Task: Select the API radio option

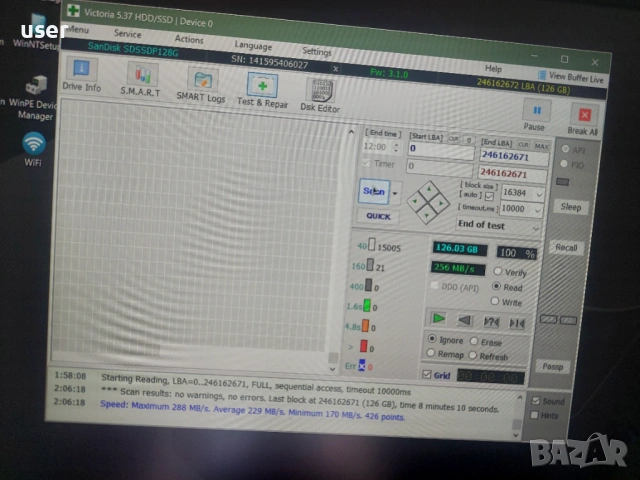Action: [565, 149]
